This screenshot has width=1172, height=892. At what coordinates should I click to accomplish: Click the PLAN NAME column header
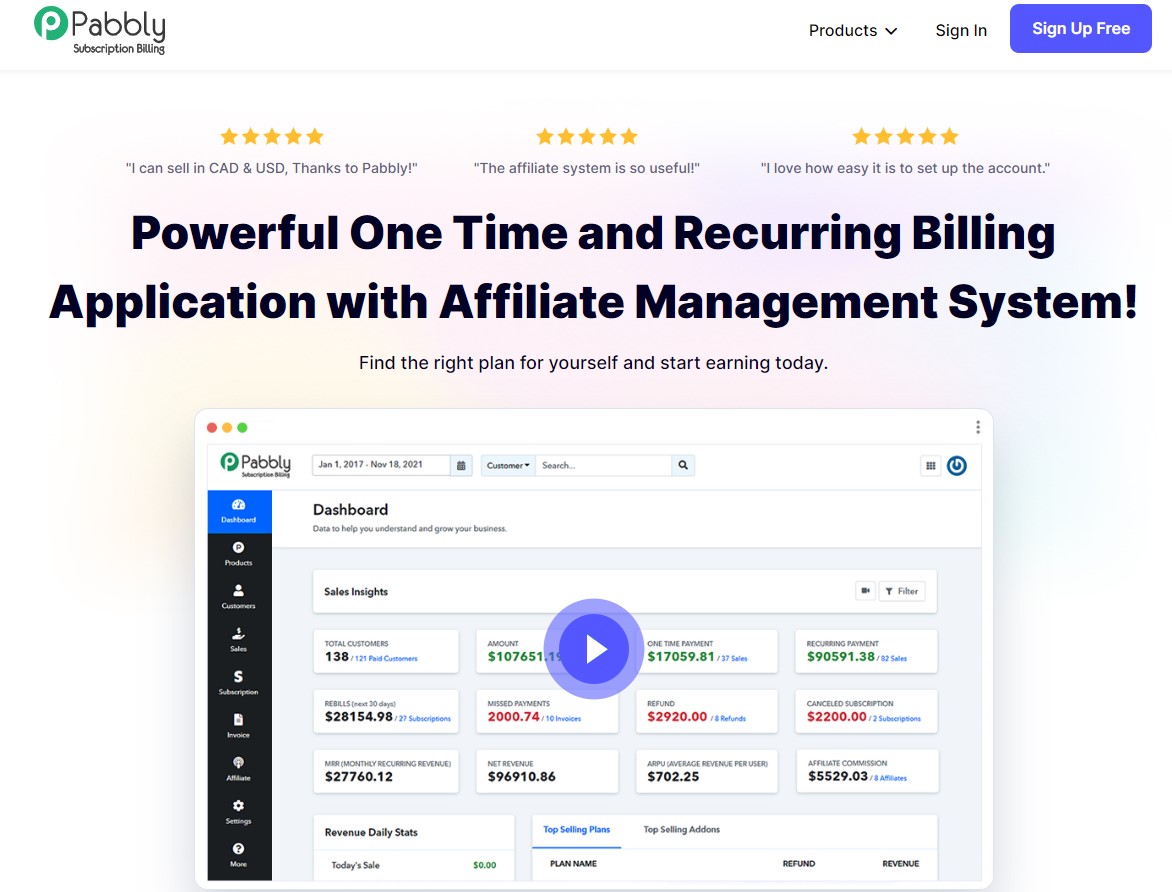pos(573,864)
